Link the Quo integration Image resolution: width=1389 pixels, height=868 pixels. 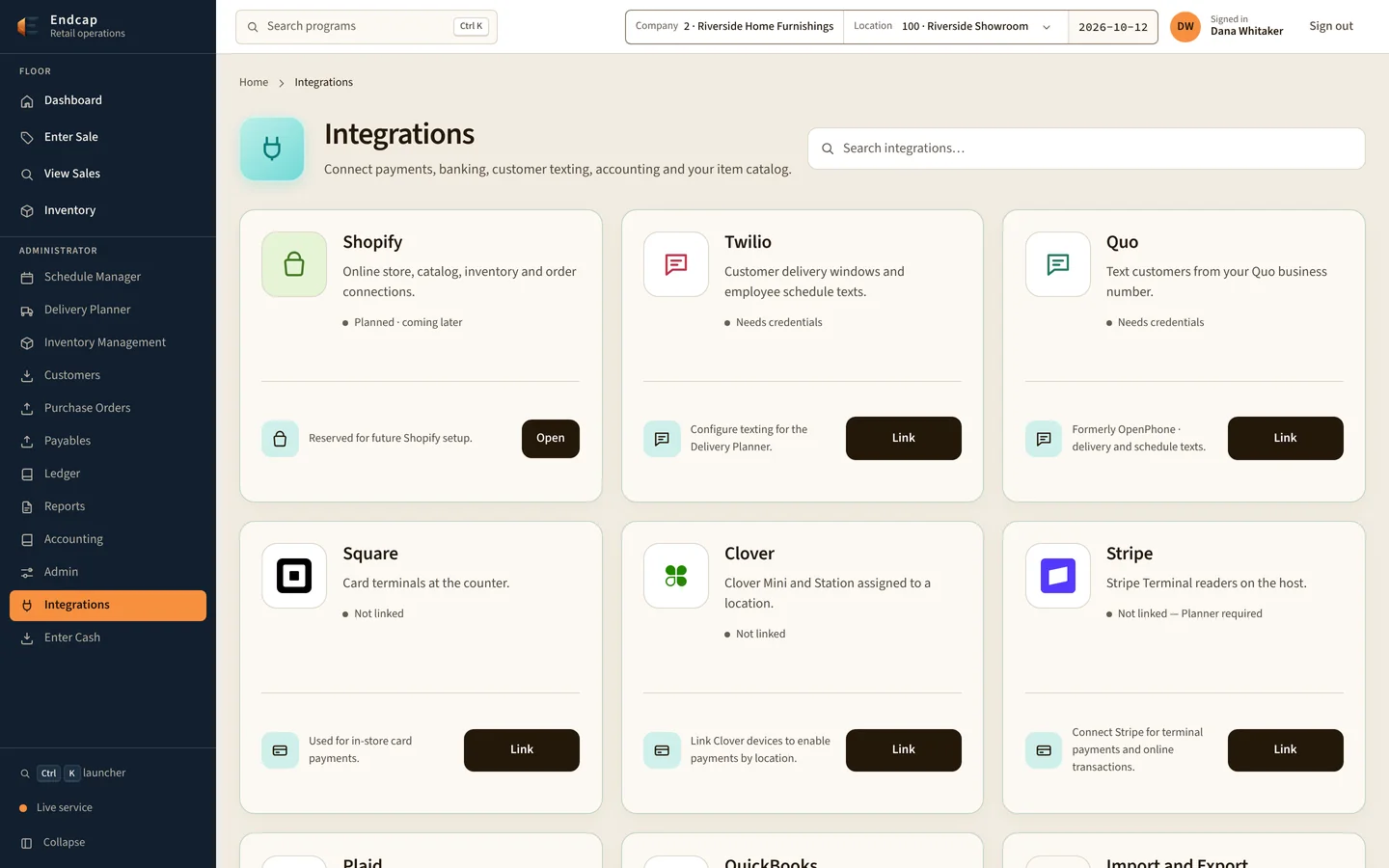[1286, 438]
